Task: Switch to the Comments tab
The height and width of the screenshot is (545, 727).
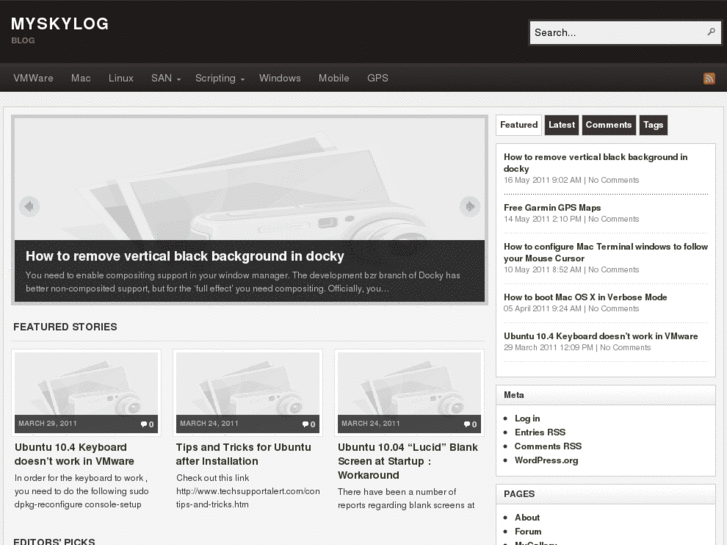Action: [608, 125]
